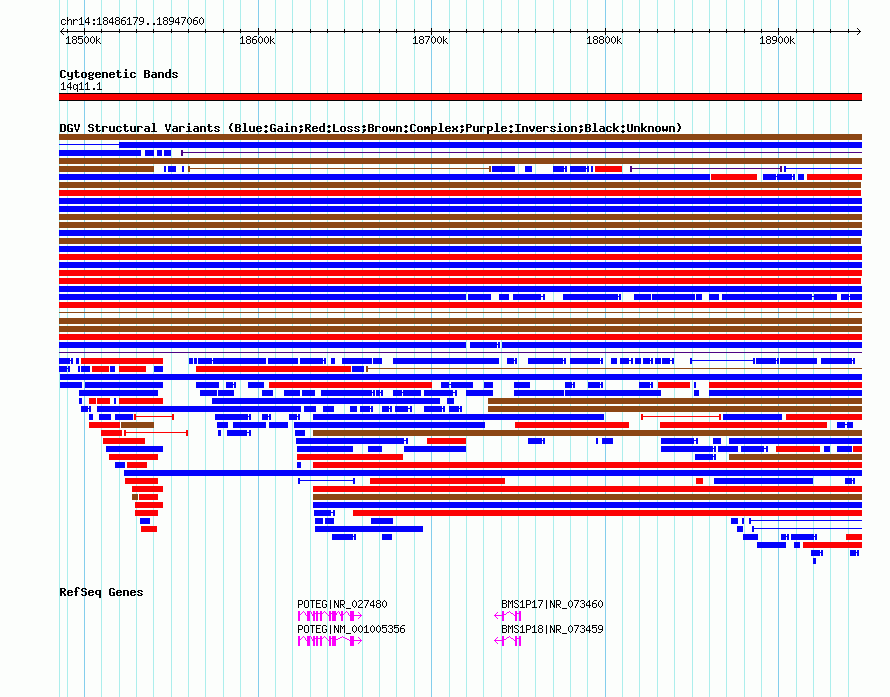Click the ruler's left end arrow
Screen dimensions: 890x697
(x=62, y=32)
